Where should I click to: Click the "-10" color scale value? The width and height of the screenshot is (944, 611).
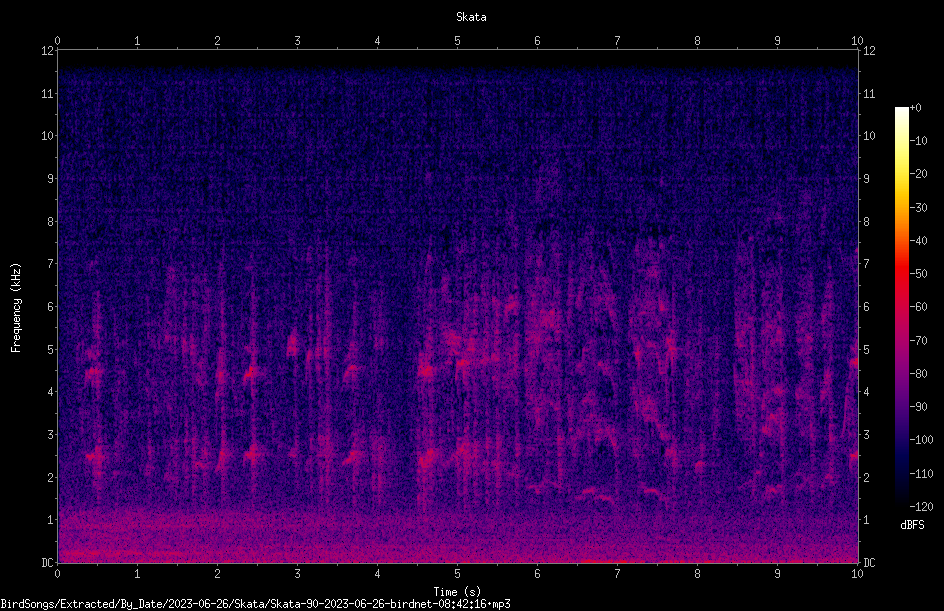(x=919, y=141)
